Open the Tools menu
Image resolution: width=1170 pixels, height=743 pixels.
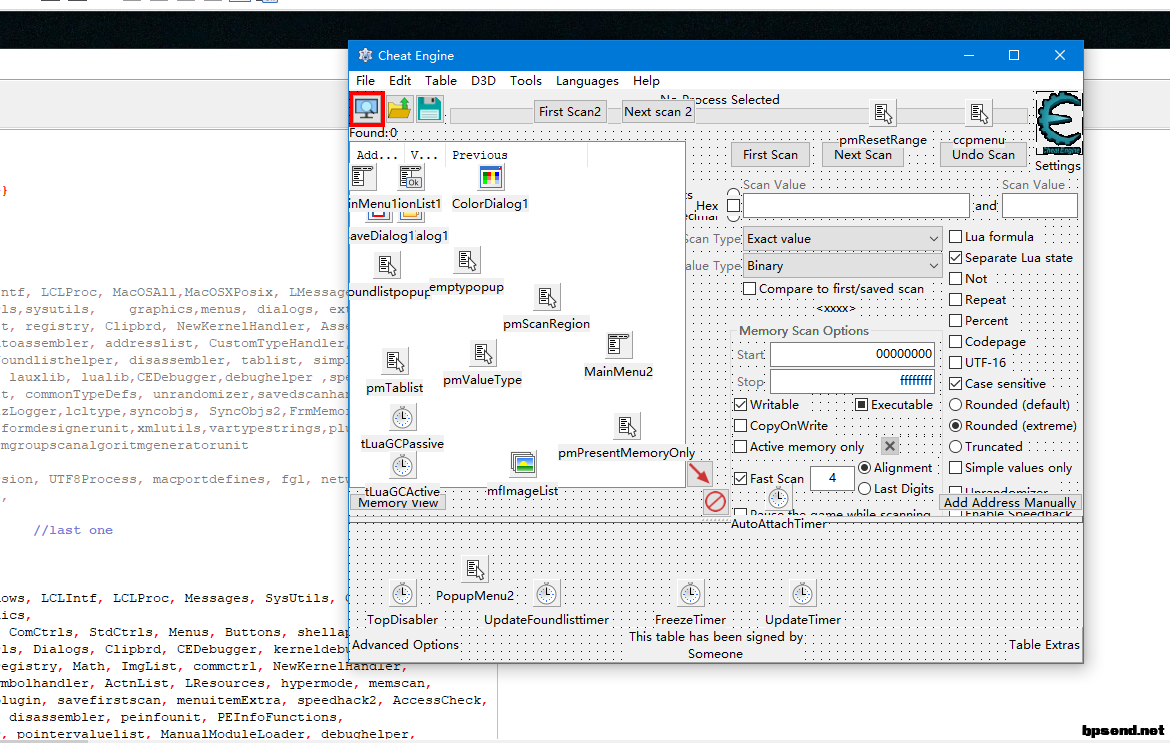(526, 81)
